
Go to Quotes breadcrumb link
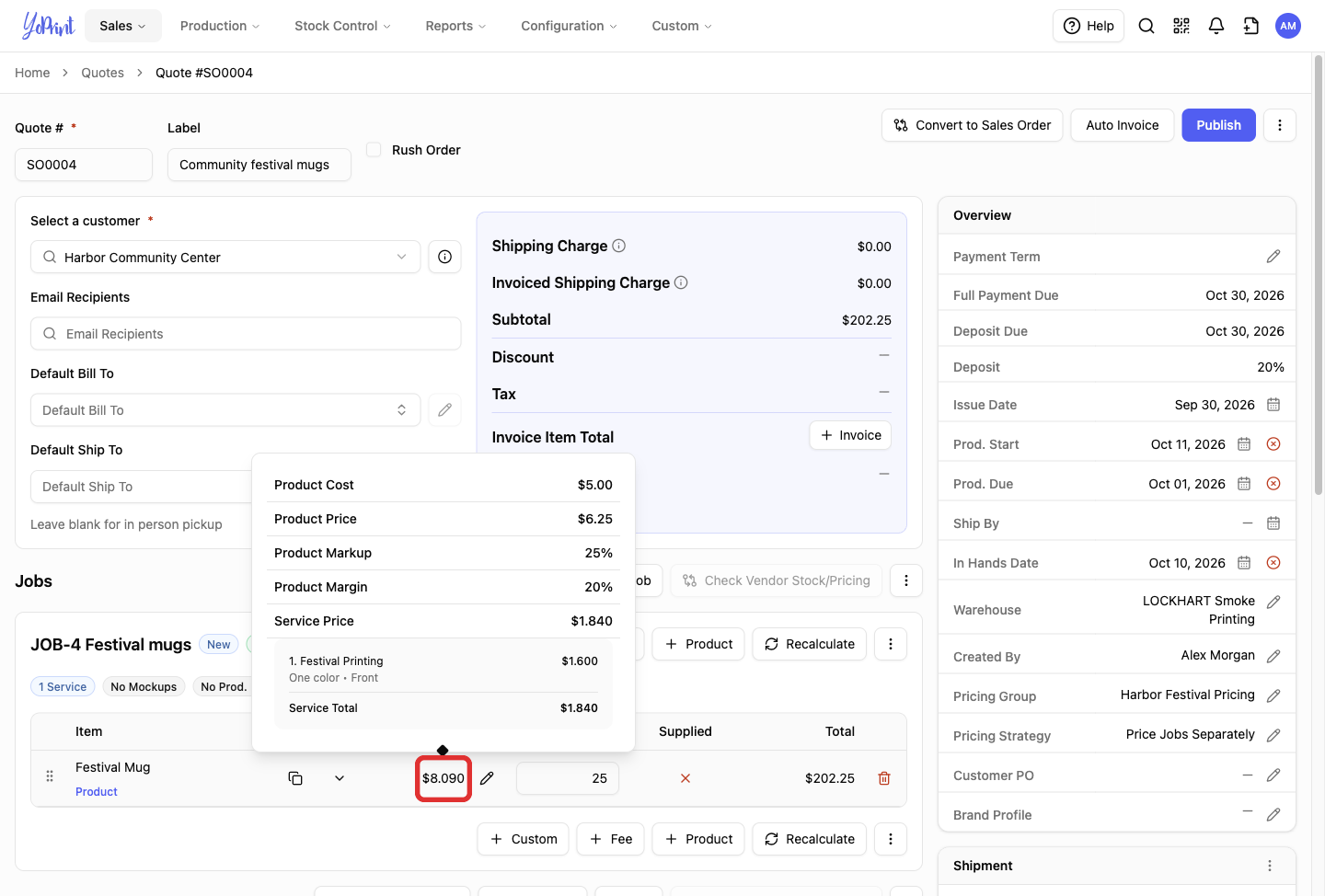[102, 73]
